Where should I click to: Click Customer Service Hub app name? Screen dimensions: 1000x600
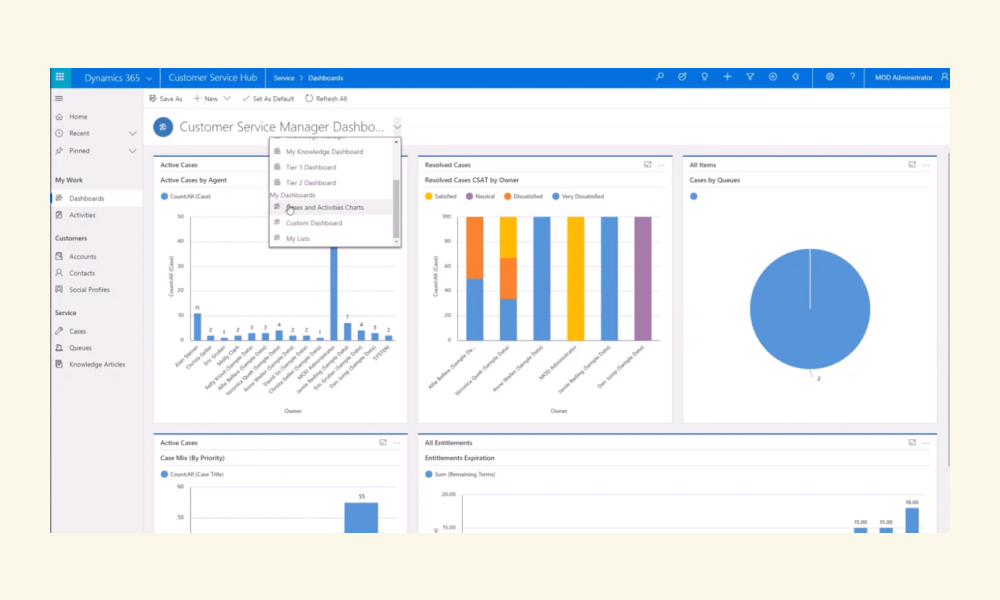click(212, 78)
